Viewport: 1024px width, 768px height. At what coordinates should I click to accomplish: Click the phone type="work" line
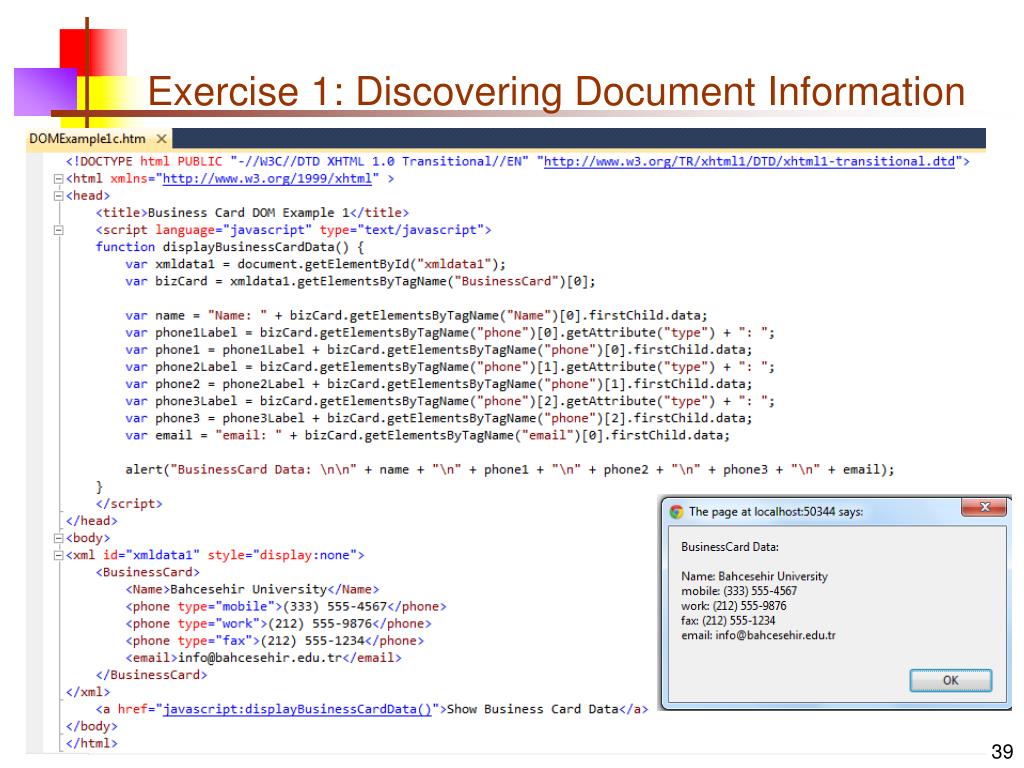coord(278,624)
